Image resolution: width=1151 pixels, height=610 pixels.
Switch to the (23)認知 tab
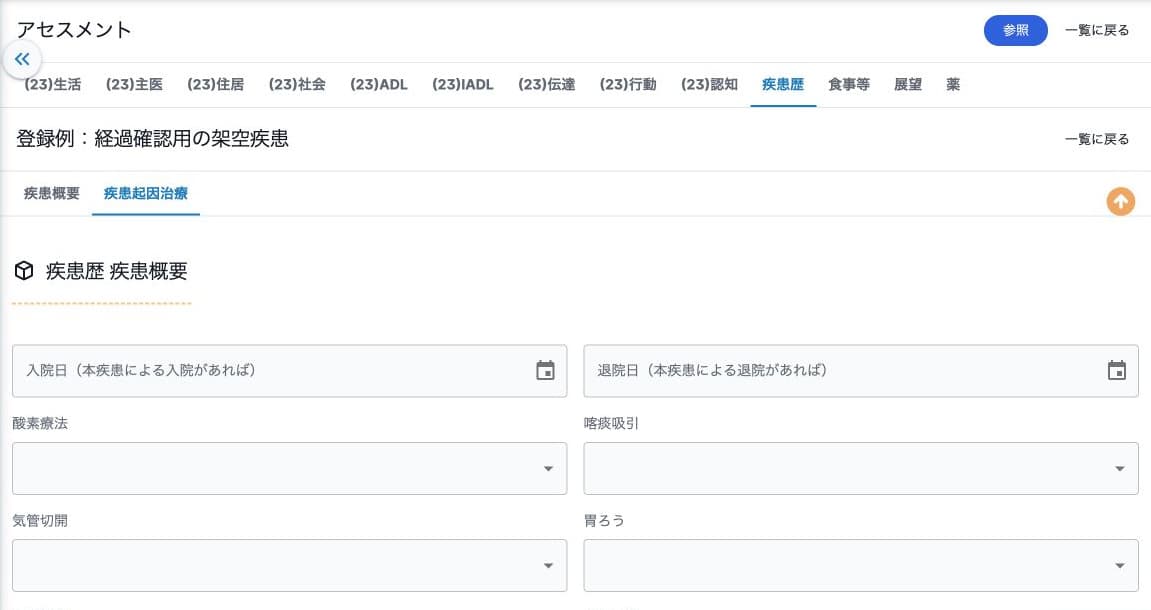click(x=710, y=84)
